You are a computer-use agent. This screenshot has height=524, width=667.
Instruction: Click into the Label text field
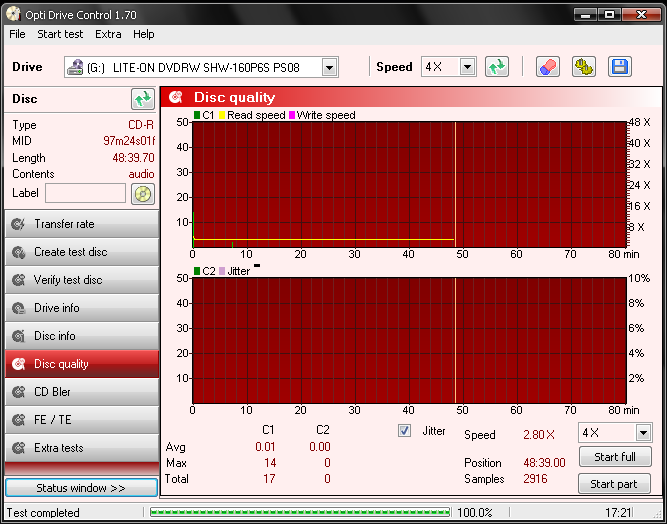pyautogui.click(x=86, y=194)
